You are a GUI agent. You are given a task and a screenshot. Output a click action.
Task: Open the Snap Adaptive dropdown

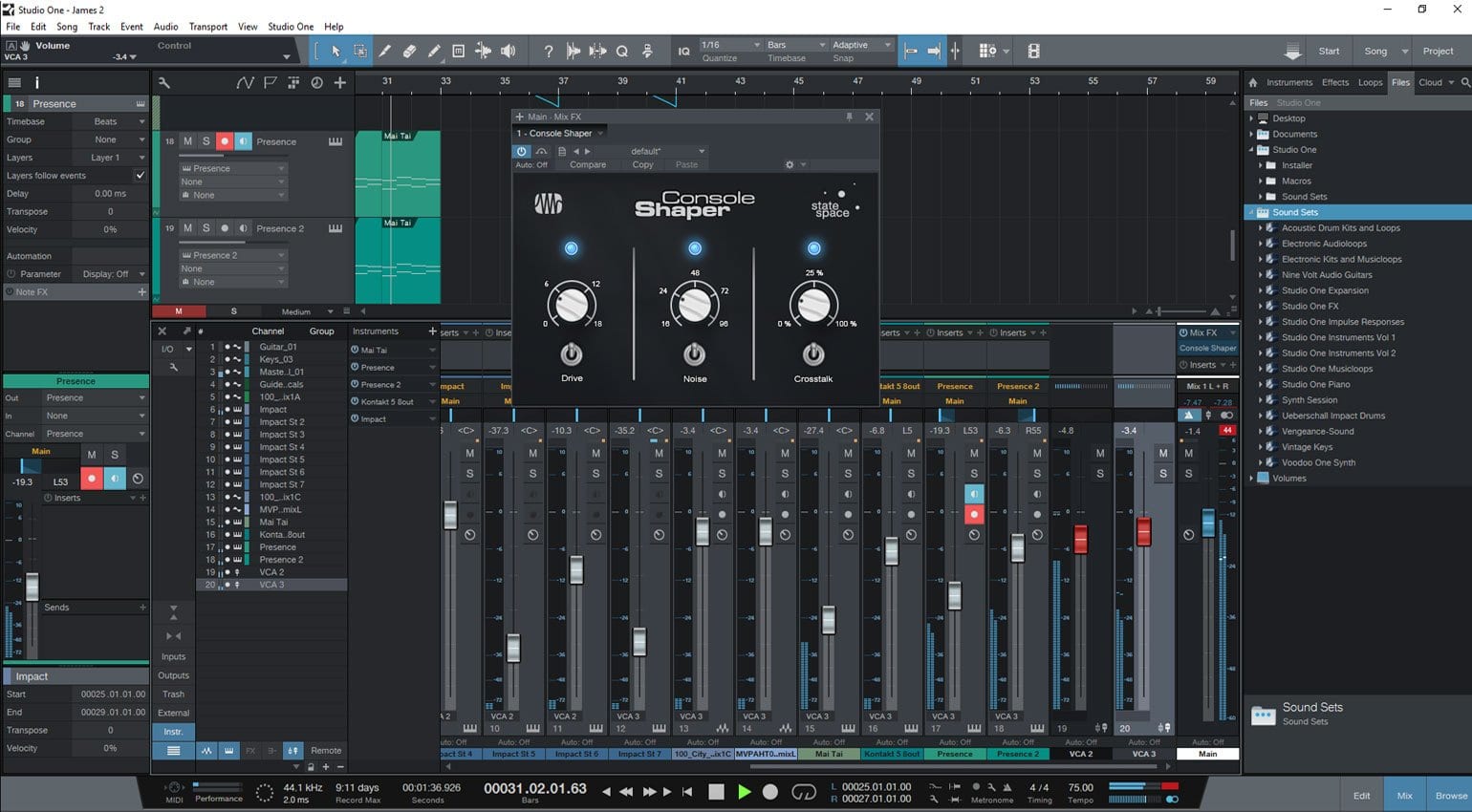point(861,45)
